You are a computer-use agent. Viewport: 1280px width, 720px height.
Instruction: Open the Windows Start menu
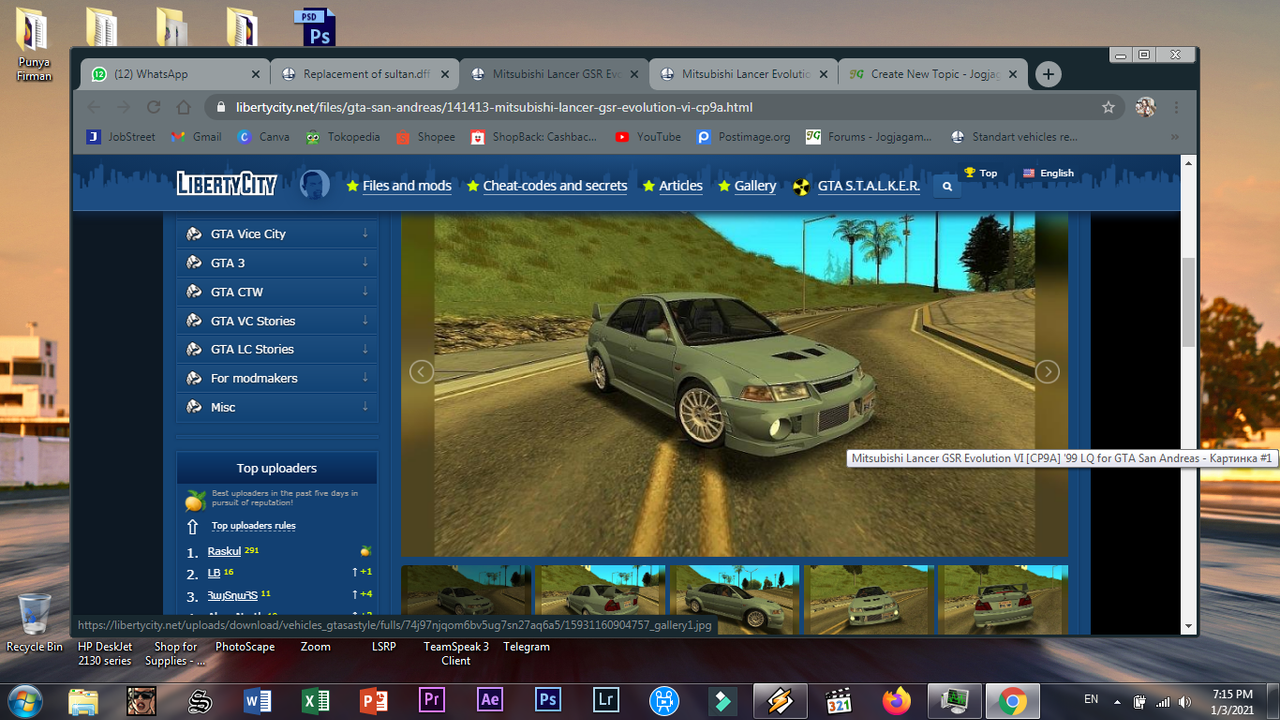(24, 700)
